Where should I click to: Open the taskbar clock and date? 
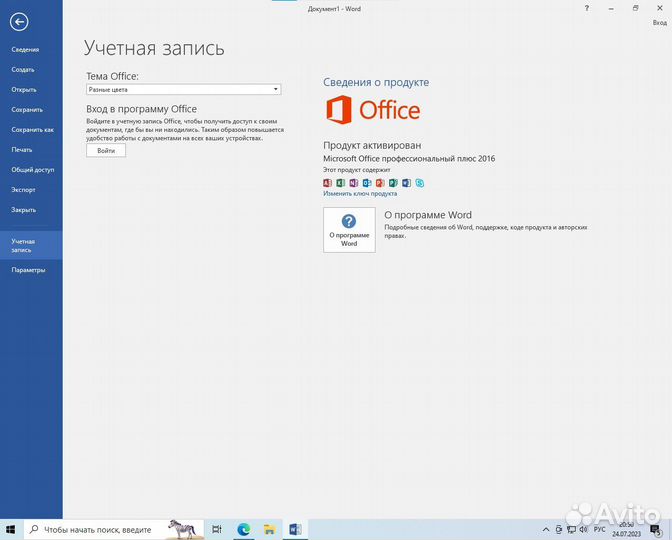627,530
